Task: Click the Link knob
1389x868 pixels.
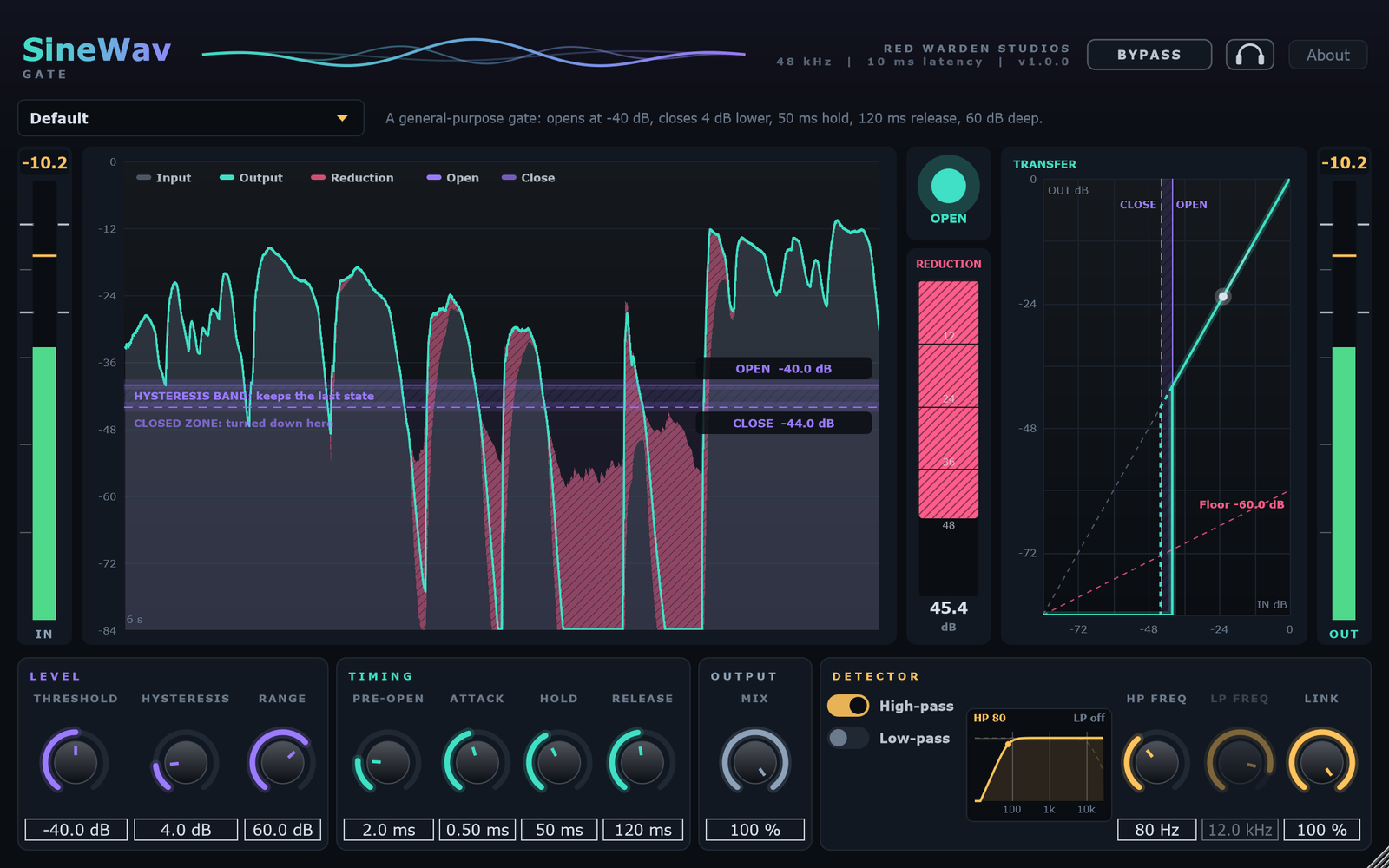Action: (x=1321, y=761)
